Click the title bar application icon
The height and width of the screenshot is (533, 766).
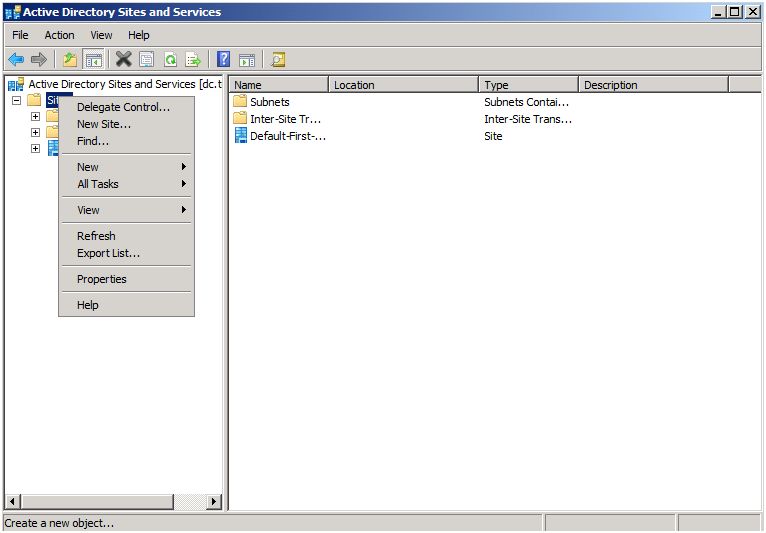click(x=13, y=12)
